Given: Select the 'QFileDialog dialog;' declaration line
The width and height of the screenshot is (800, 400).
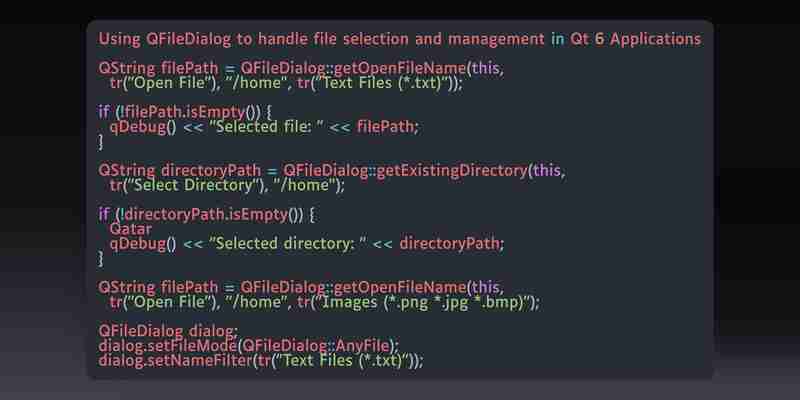Looking at the screenshot, I should point(168,332).
